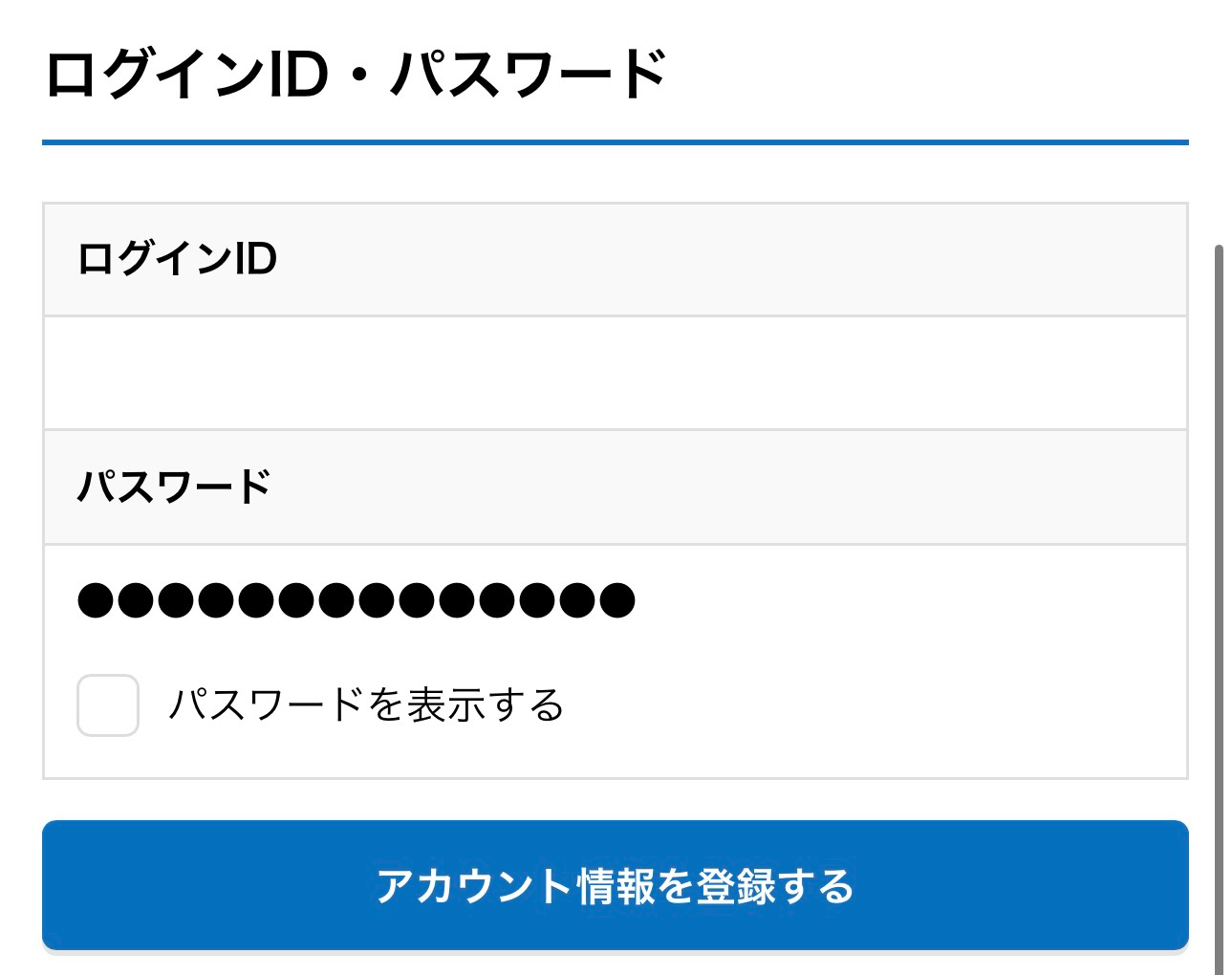Click the blue divider under the heading
This screenshot has height=975, width=1232.
tap(615, 142)
